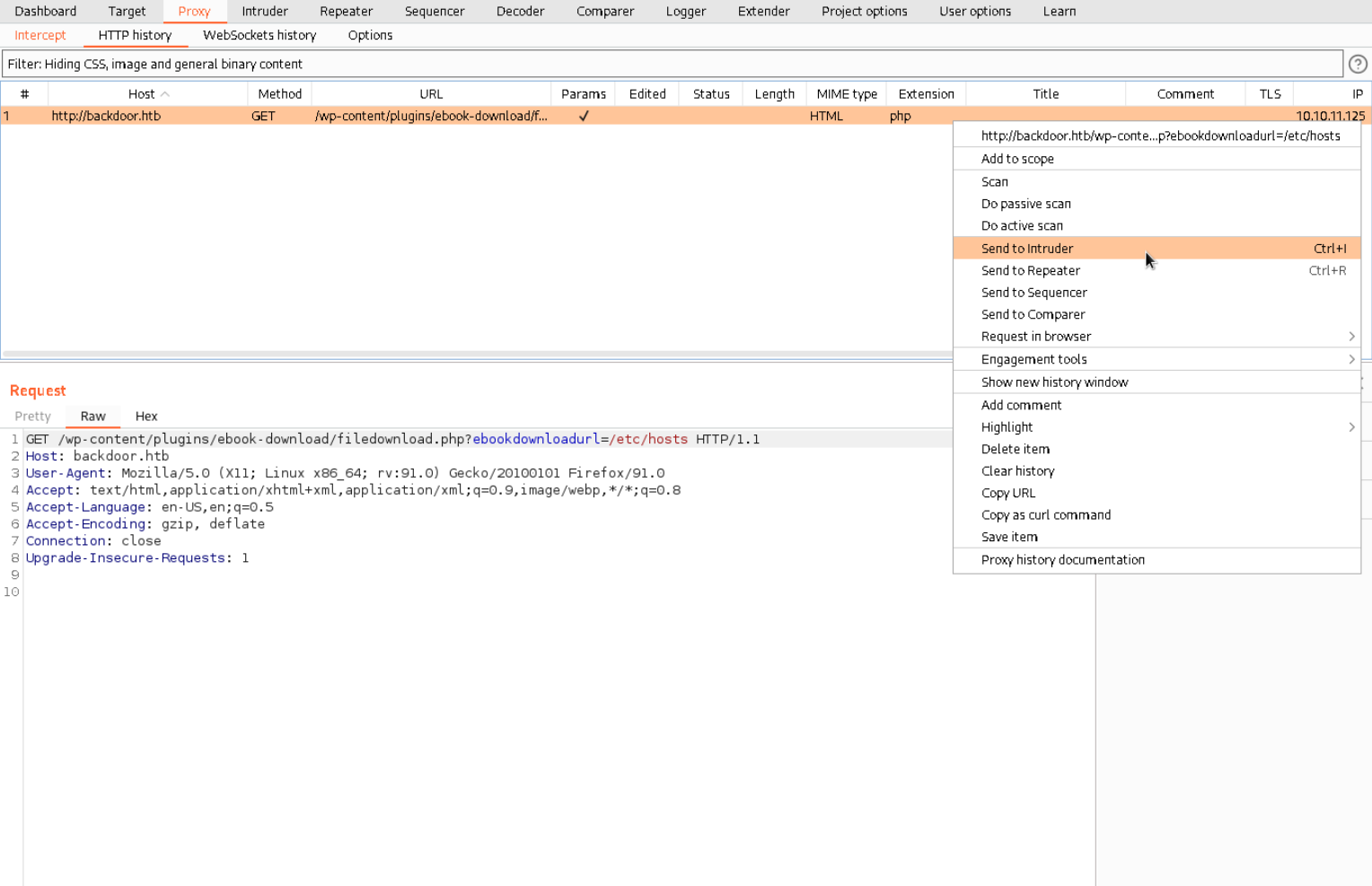
Task: Choose Copy URL entry
Action: point(1157,493)
